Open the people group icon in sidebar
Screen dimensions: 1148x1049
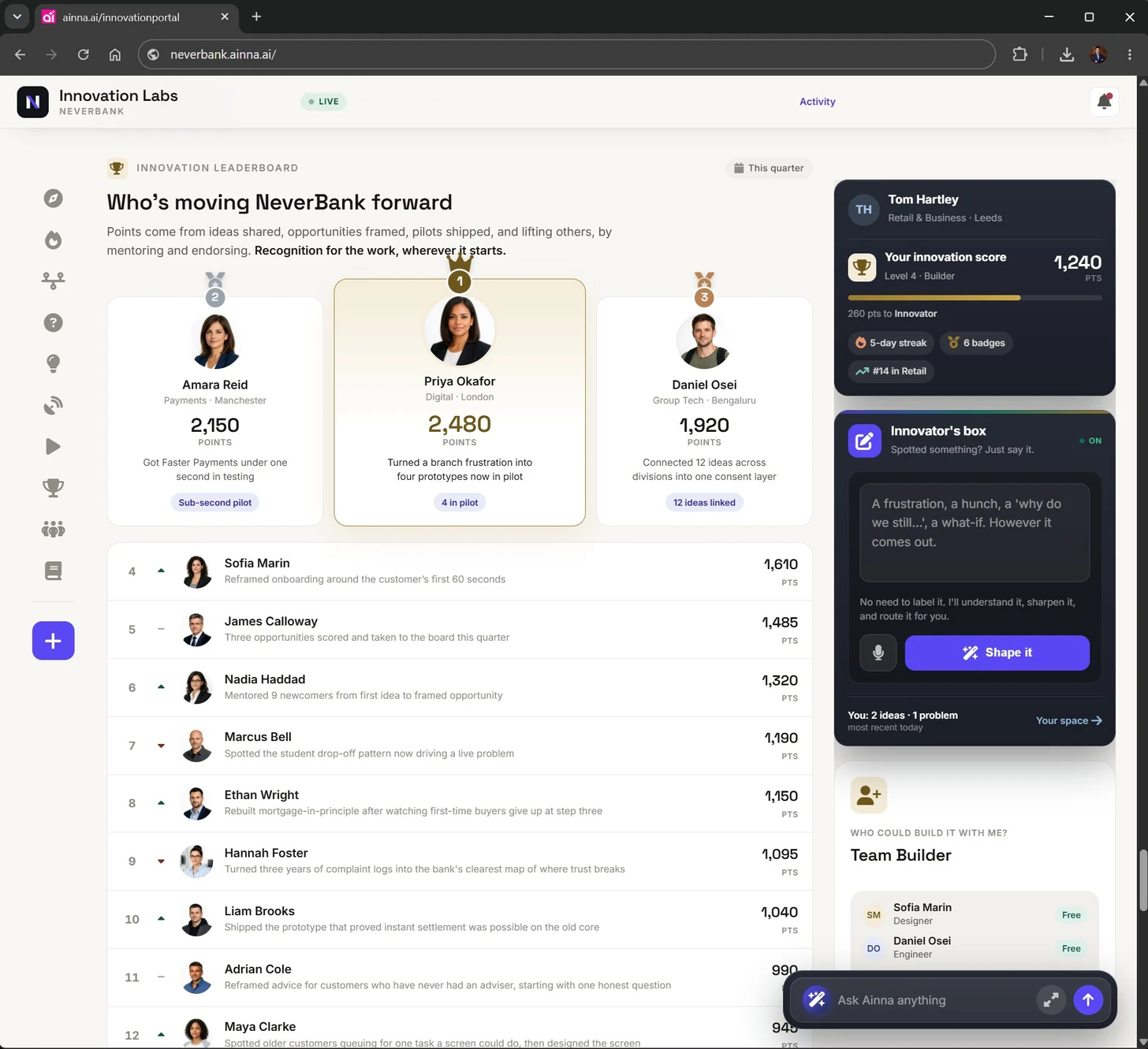(x=53, y=529)
